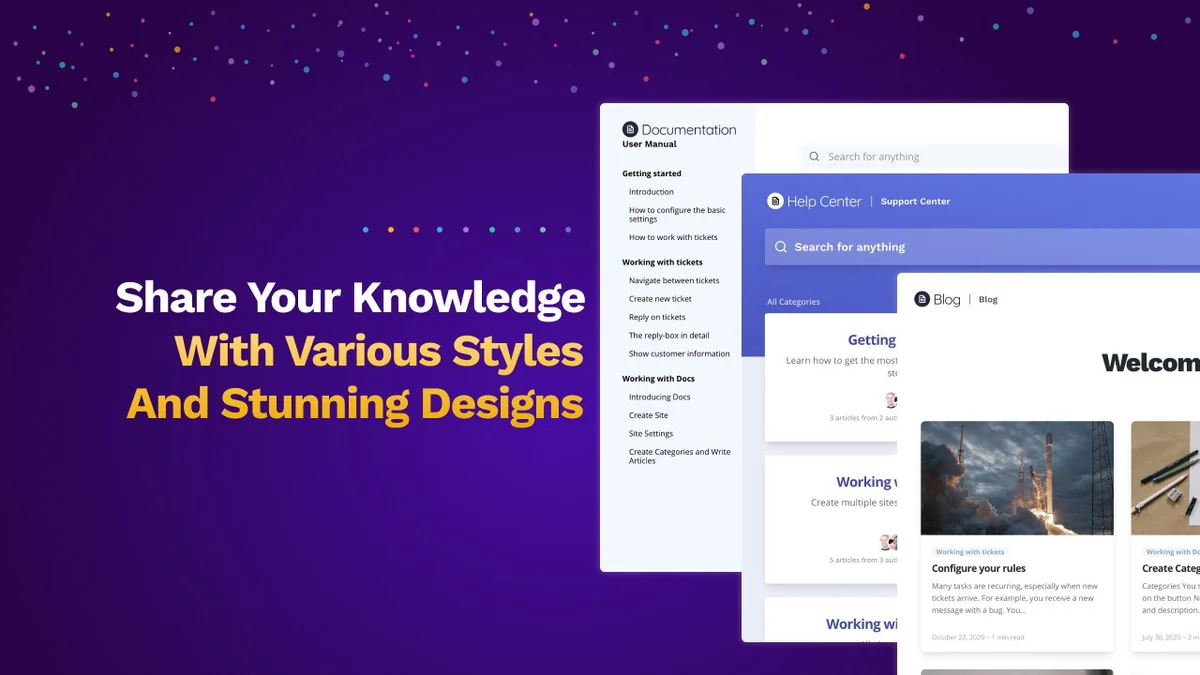This screenshot has height=675, width=1200.
Task: Go to 'Navigate between tickets' page
Action: [674, 281]
